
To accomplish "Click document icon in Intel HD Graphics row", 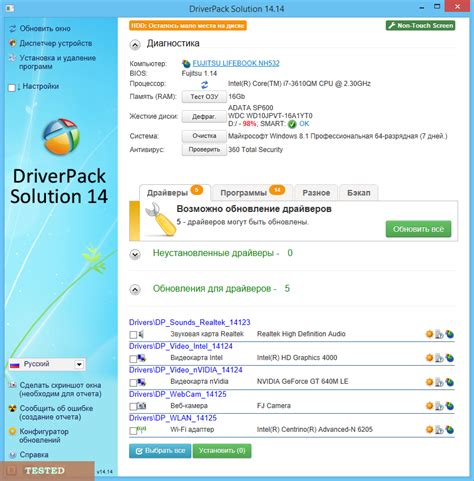I will [439, 358].
